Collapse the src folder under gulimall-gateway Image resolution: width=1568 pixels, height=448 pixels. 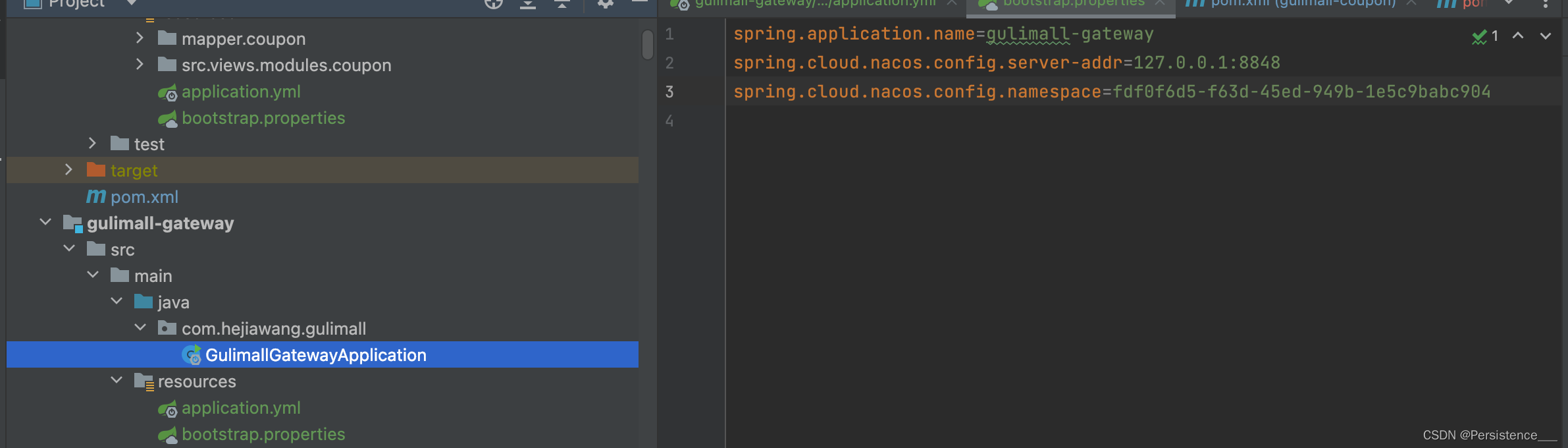pos(69,248)
